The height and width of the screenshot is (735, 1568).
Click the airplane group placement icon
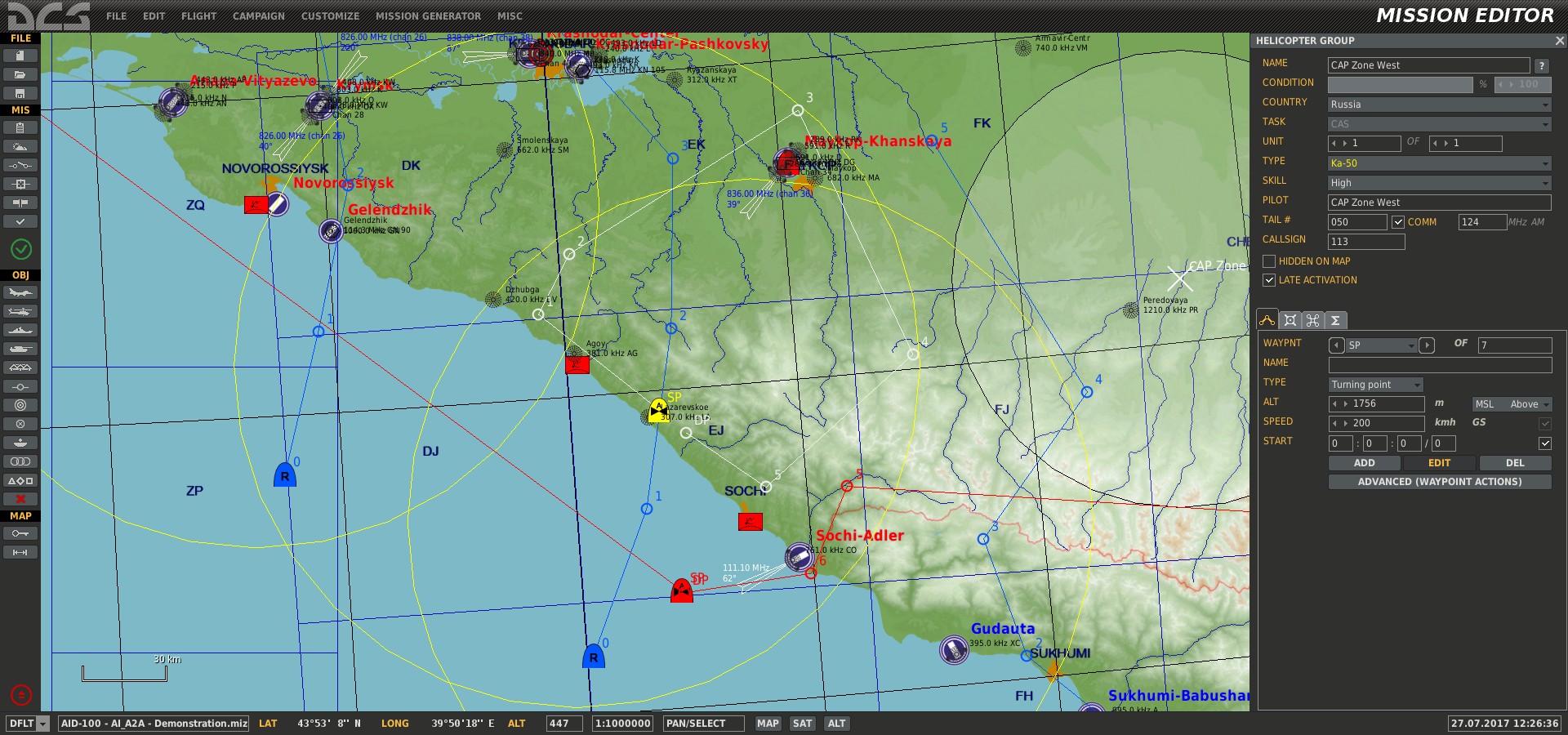(20, 292)
